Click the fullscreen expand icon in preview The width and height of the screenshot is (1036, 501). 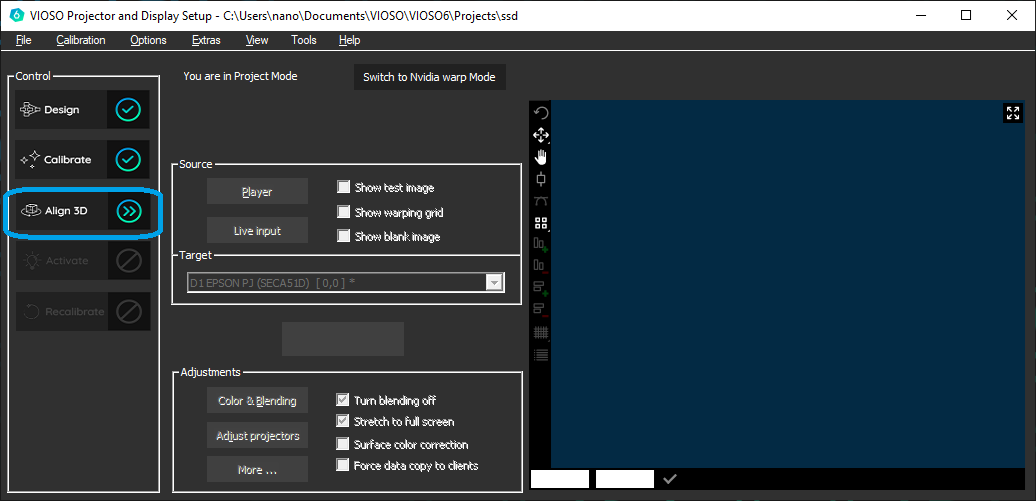point(1013,113)
